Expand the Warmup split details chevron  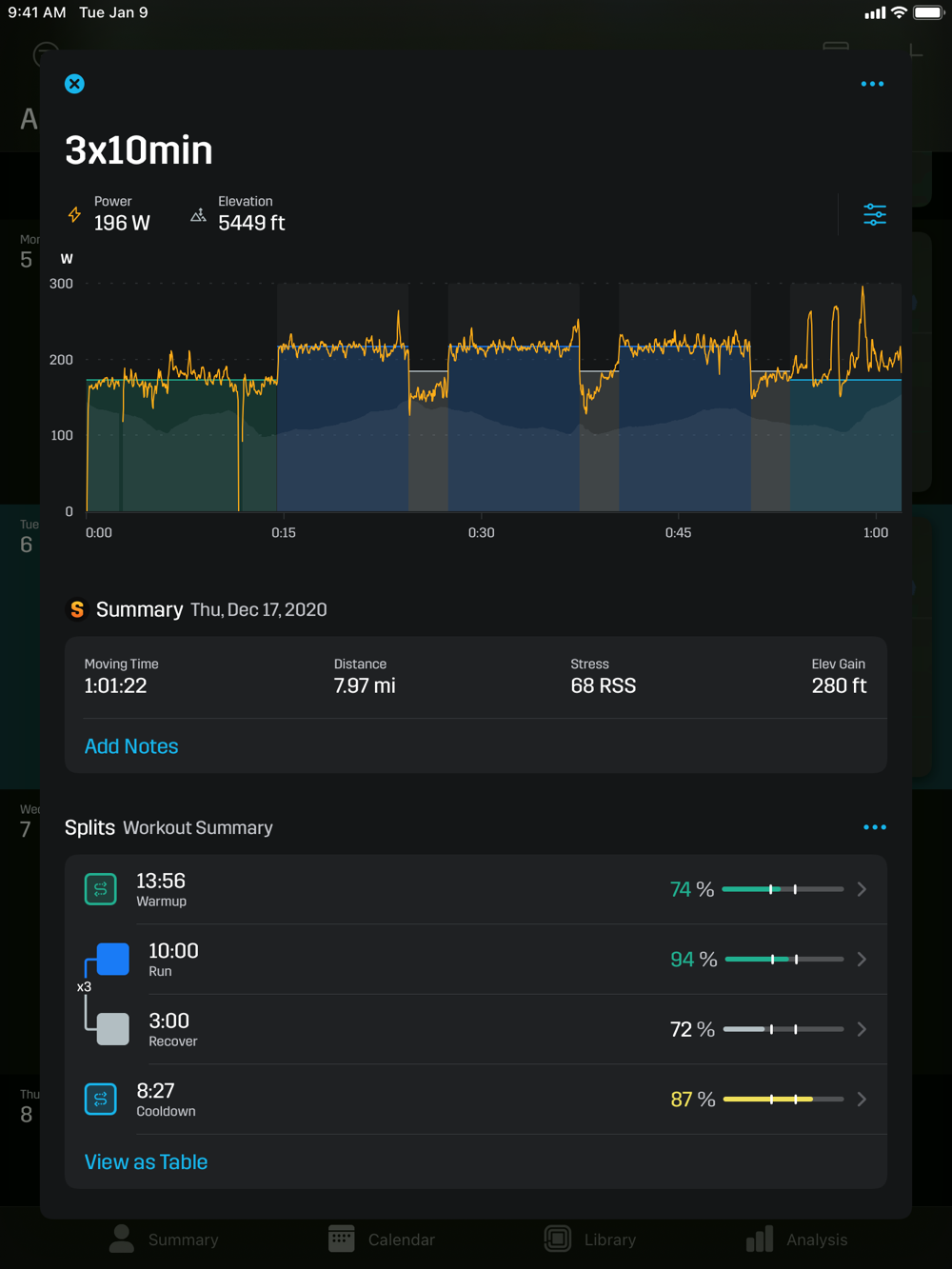click(862, 889)
